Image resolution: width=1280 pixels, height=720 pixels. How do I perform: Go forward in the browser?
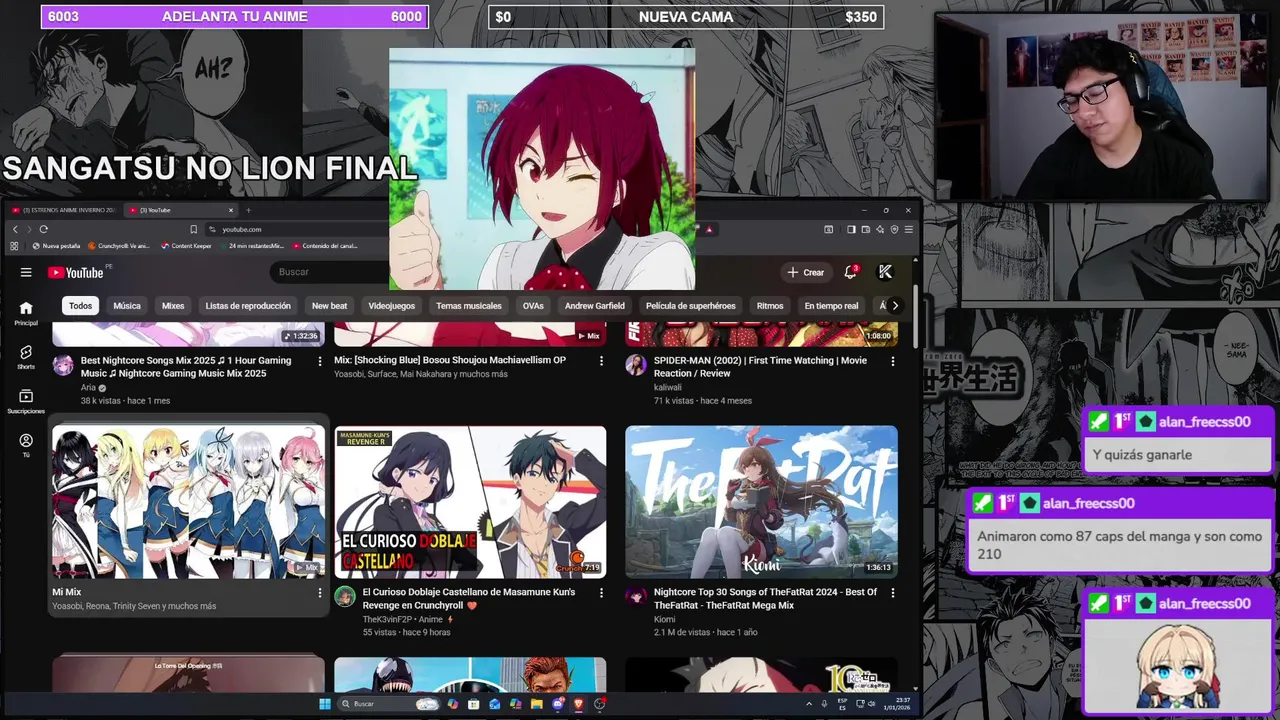(x=29, y=229)
